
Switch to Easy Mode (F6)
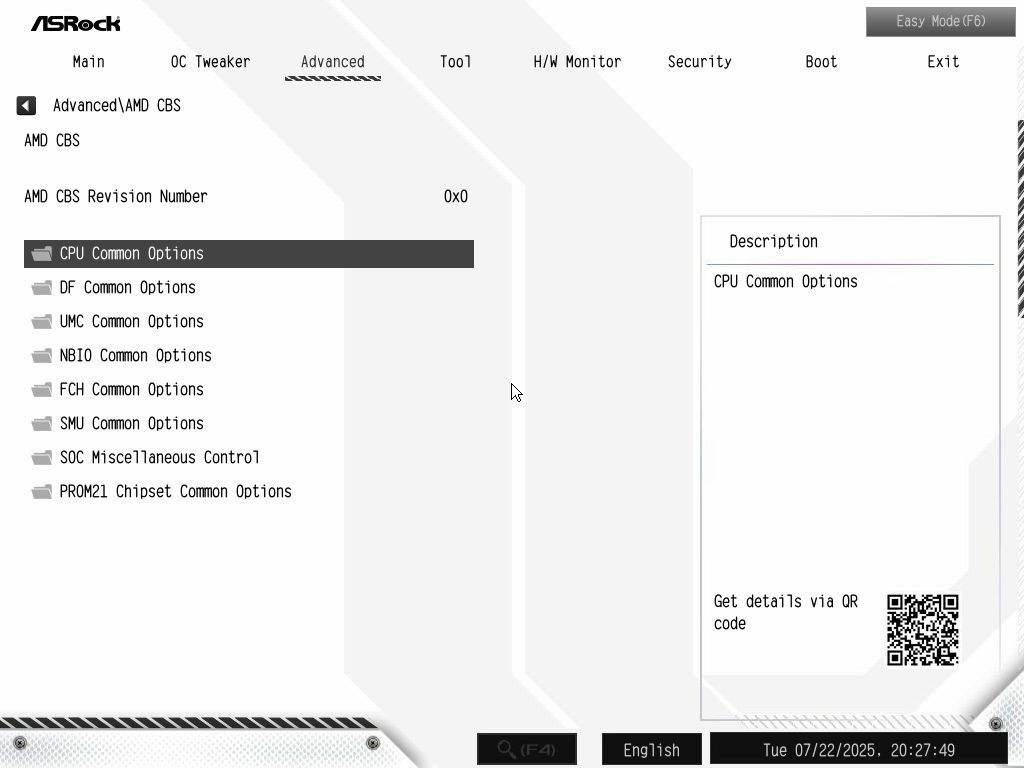pos(940,22)
